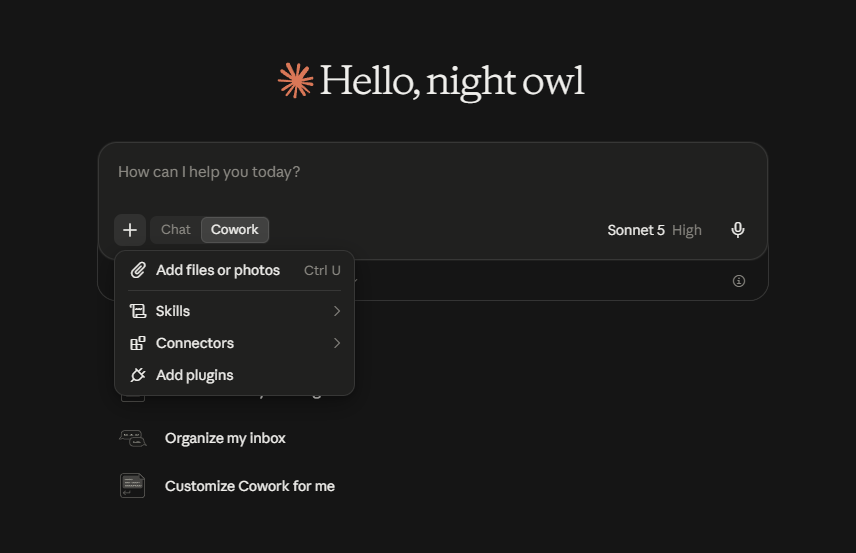Image resolution: width=856 pixels, height=553 pixels.
Task: Click the Skills scroll icon
Action: (138, 311)
